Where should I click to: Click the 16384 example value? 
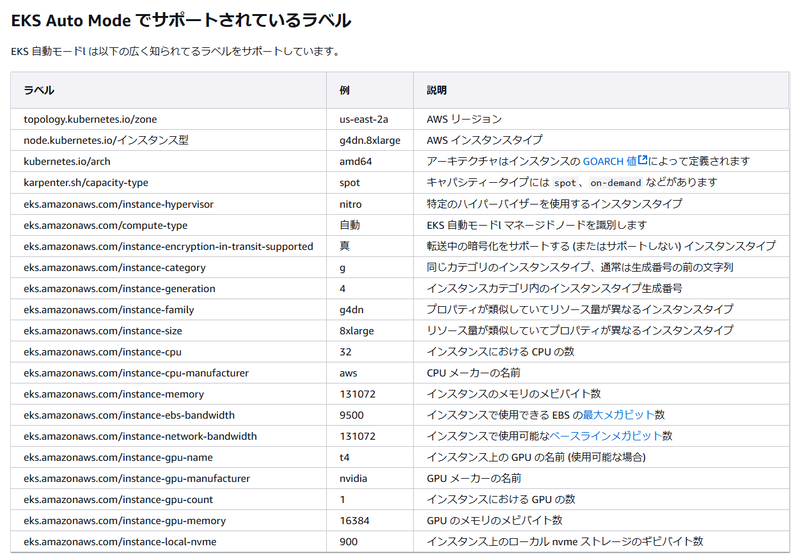(355, 521)
